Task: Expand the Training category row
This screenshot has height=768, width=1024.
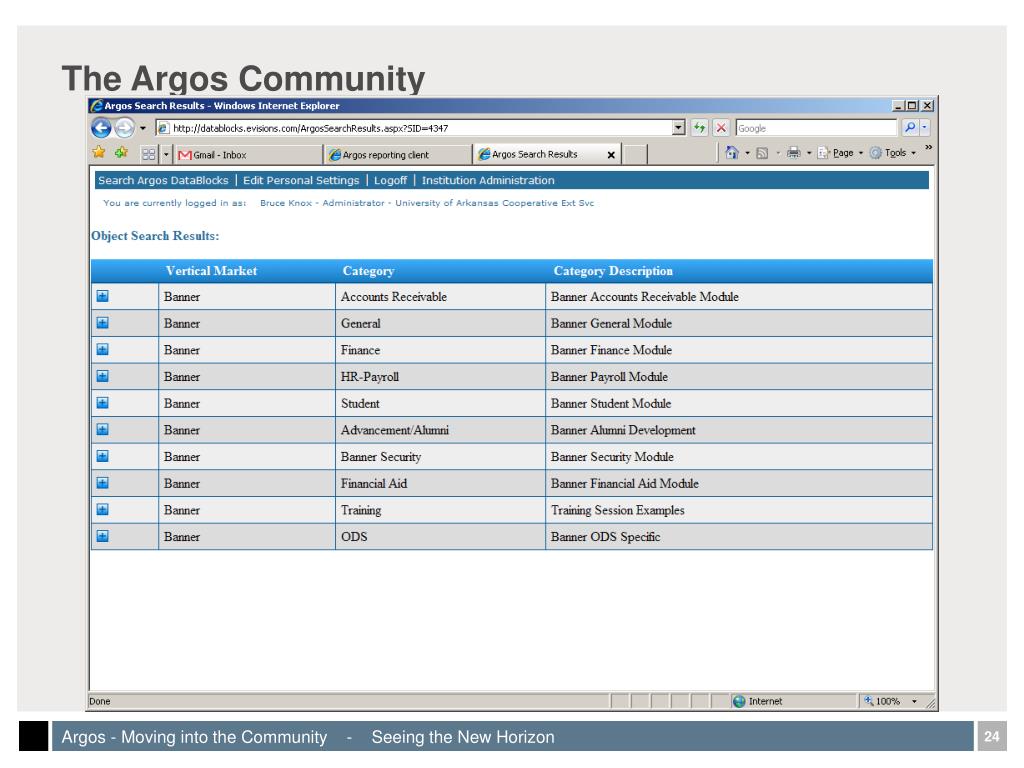Action: 103,509
